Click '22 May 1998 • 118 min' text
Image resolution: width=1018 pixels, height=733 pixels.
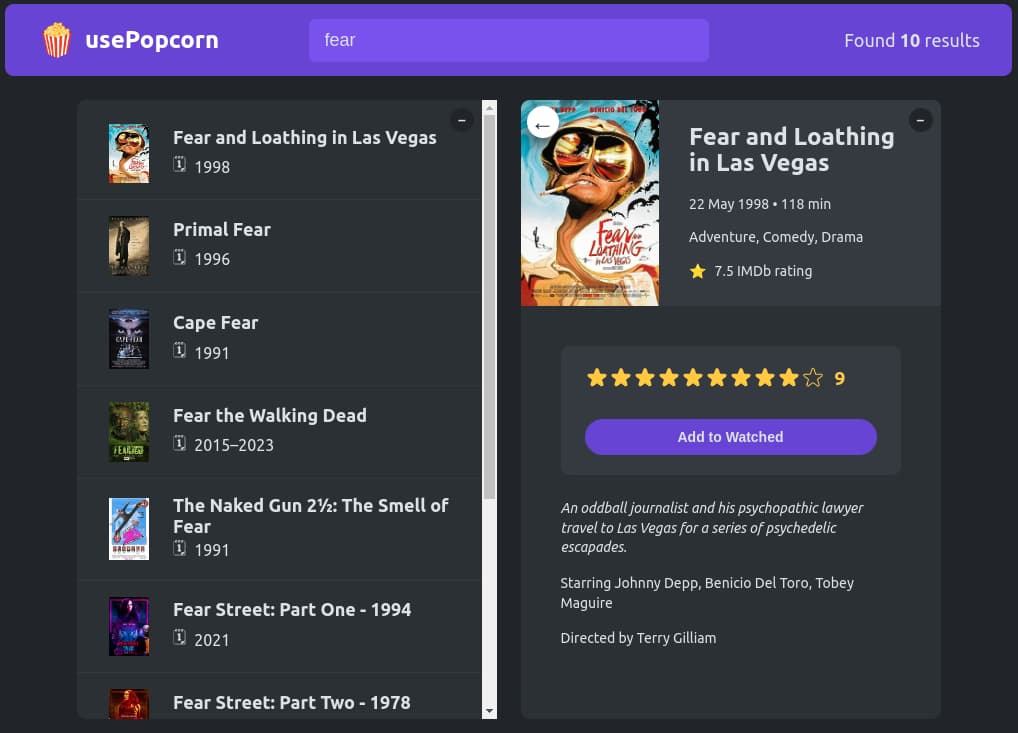(760, 204)
